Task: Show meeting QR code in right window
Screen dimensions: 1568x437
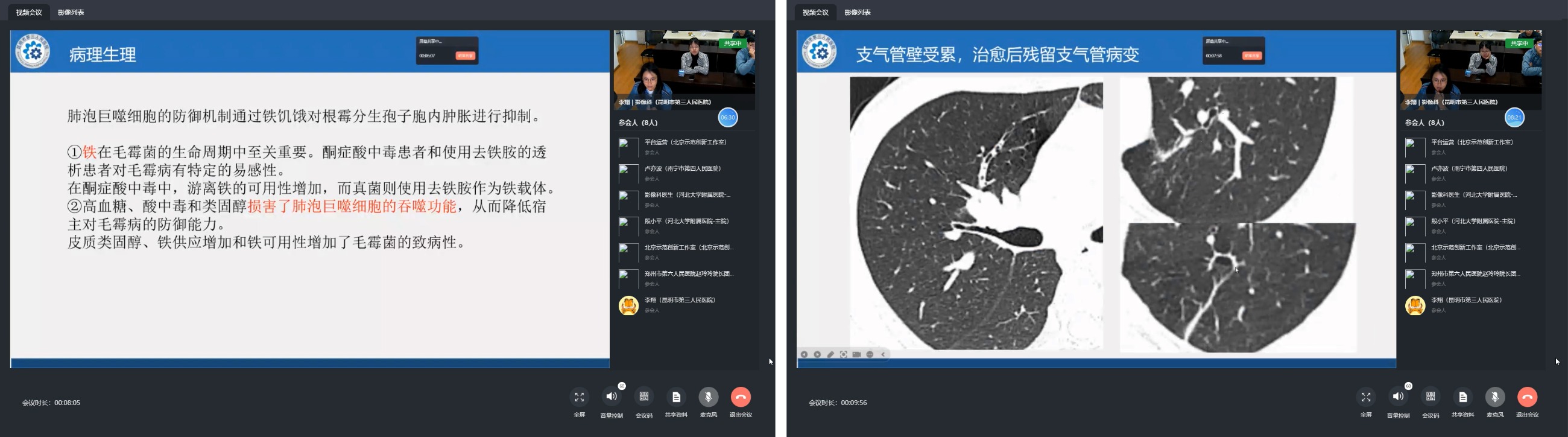Action: [1430, 397]
